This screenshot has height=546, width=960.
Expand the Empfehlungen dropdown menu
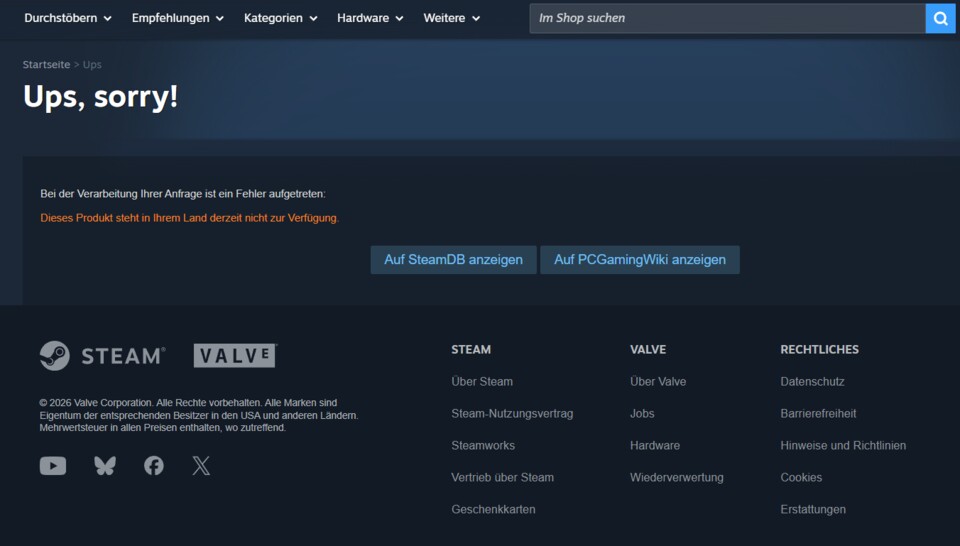click(178, 18)
